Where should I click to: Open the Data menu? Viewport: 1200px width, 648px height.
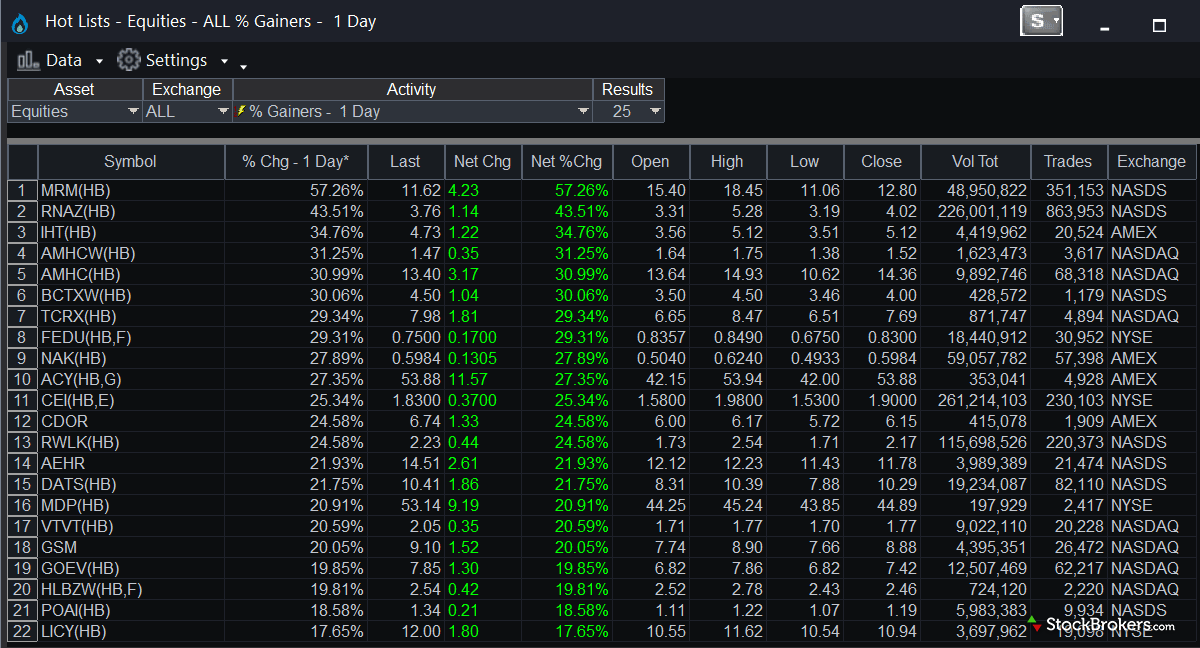(64, 60)
